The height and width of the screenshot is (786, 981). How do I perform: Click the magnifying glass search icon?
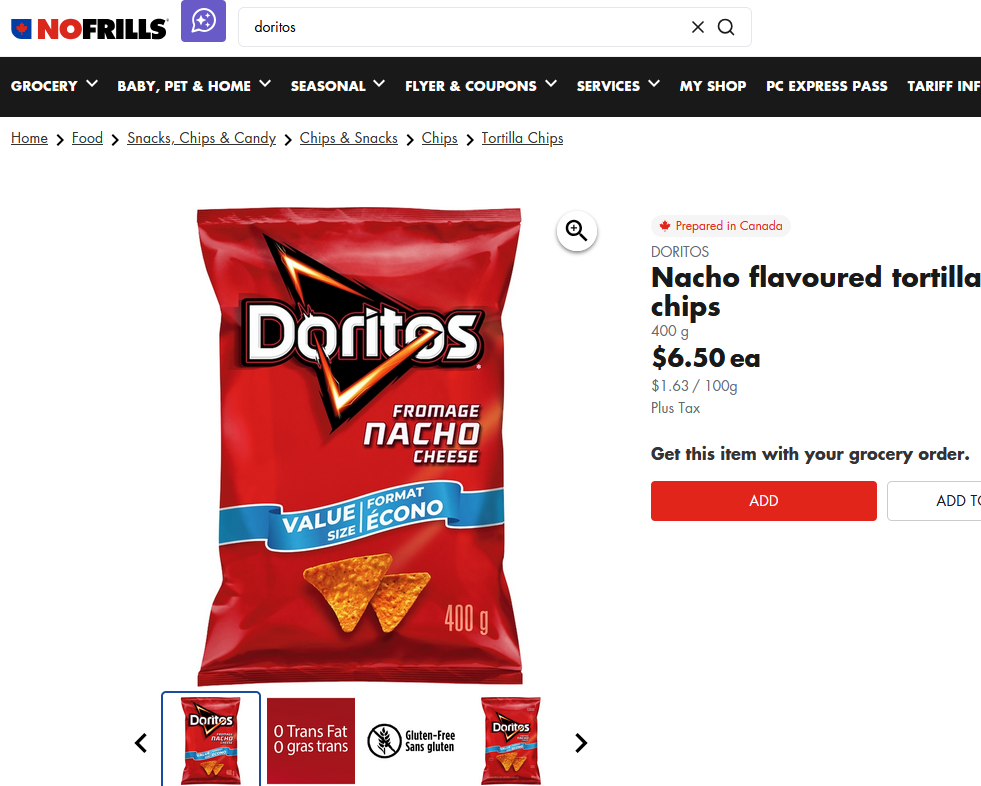tap(726, 27)
